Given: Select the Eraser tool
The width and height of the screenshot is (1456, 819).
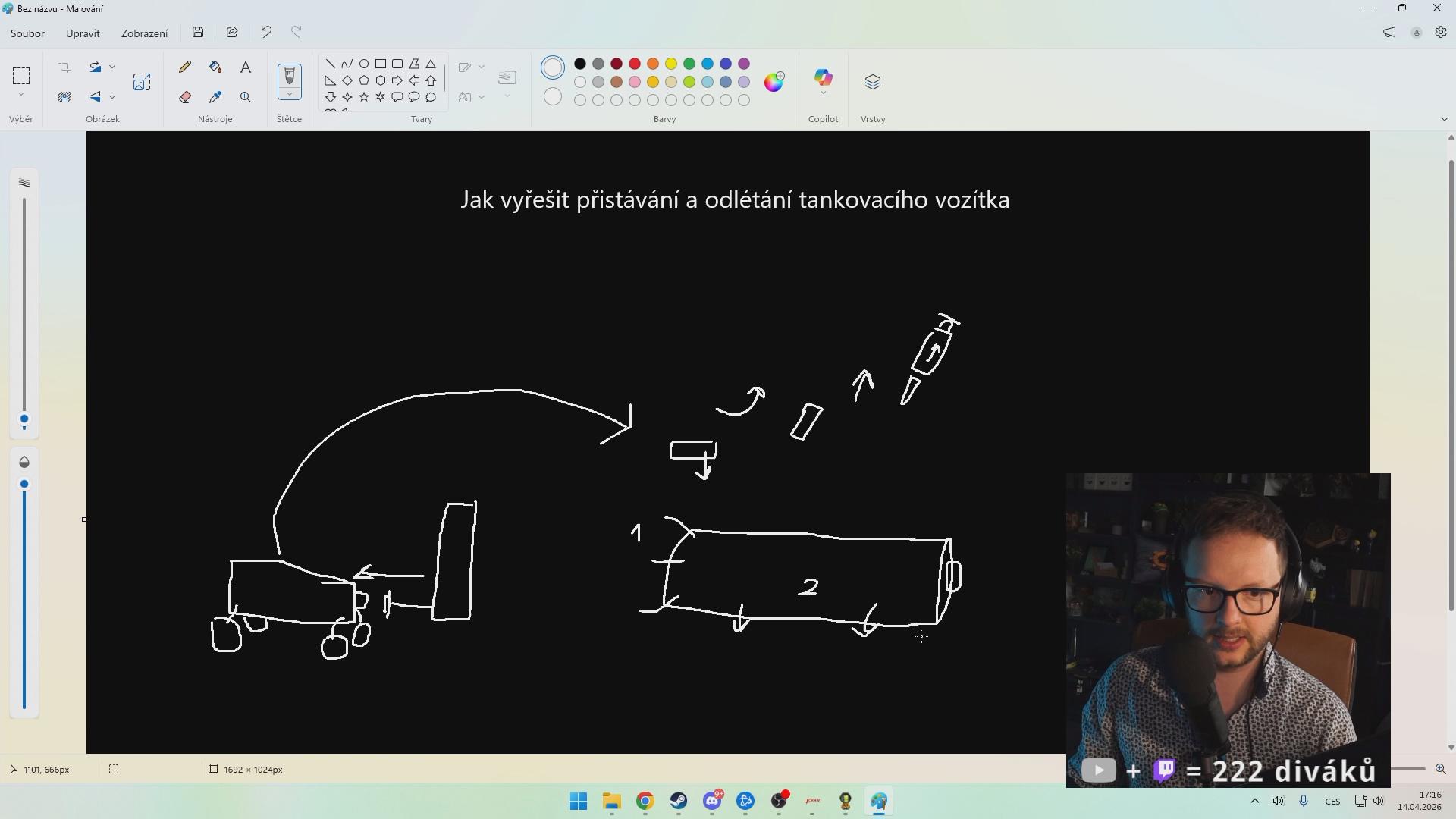Looking at the screenshot, I should (x=185, y=97).
